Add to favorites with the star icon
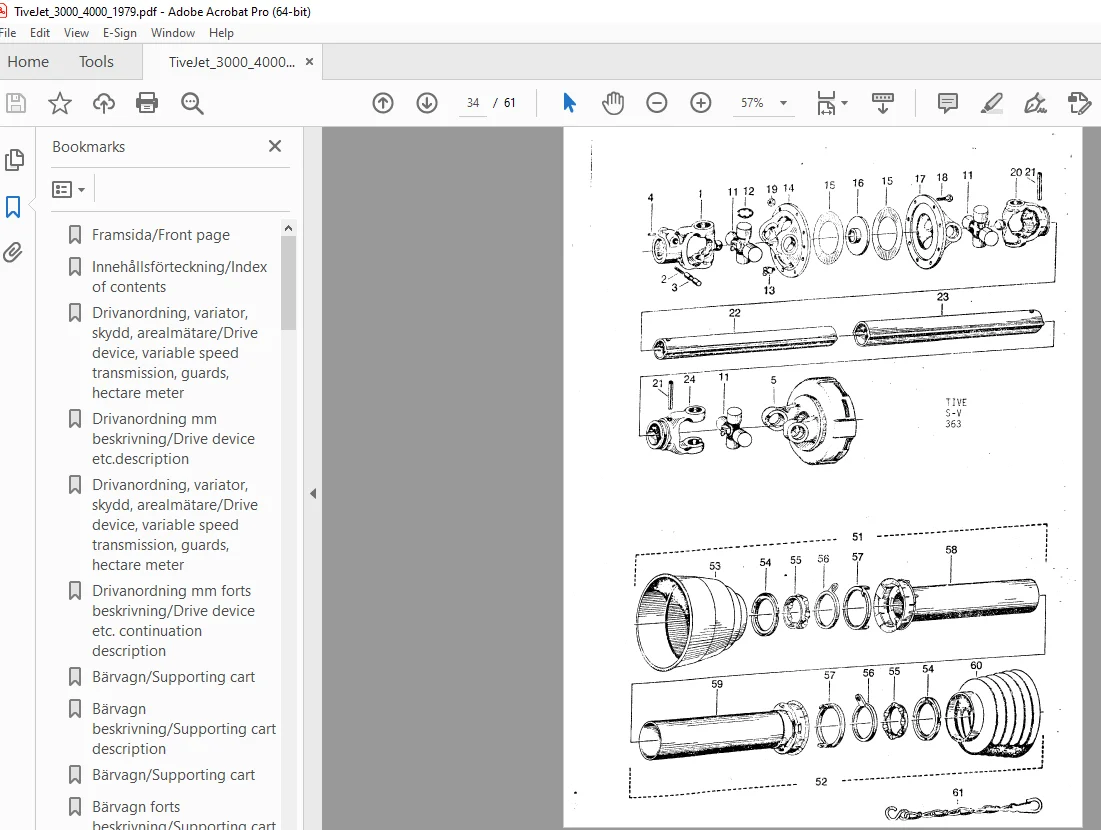This screenshot has width=1101, height=830. coord(60,103)
